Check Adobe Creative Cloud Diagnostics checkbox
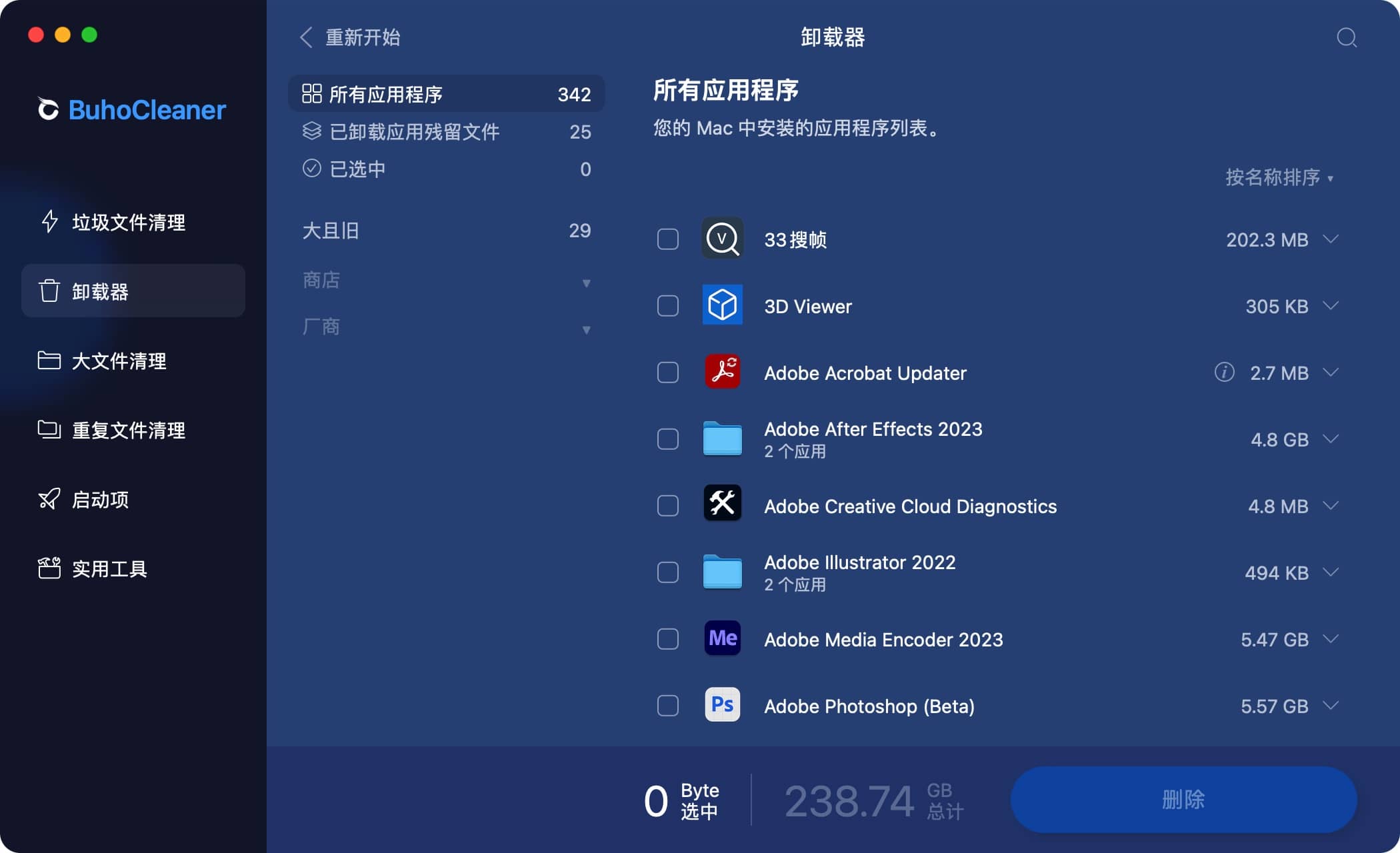1400x853 pixels. [x=668, y=506]
